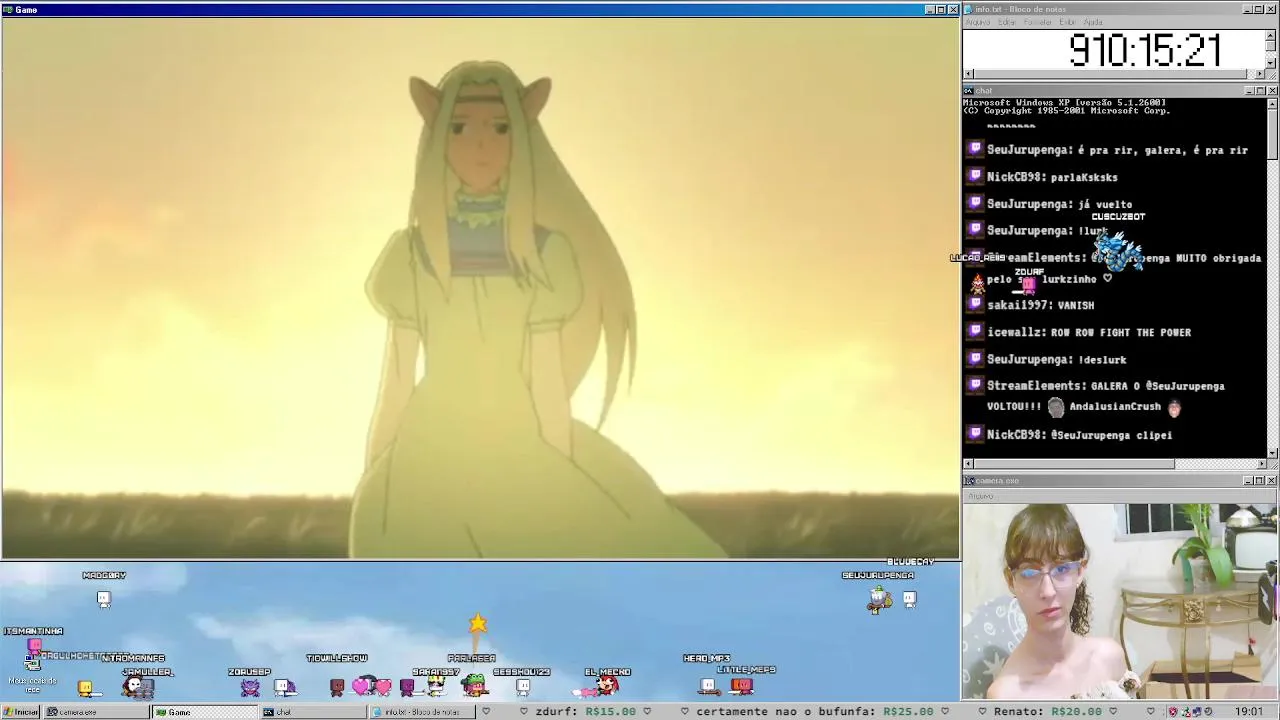Click Twitch badge next to NickCB98 parlaKsksks
Image resolution: width=1280 pixels, height=720 pixels.
(975, 176)
